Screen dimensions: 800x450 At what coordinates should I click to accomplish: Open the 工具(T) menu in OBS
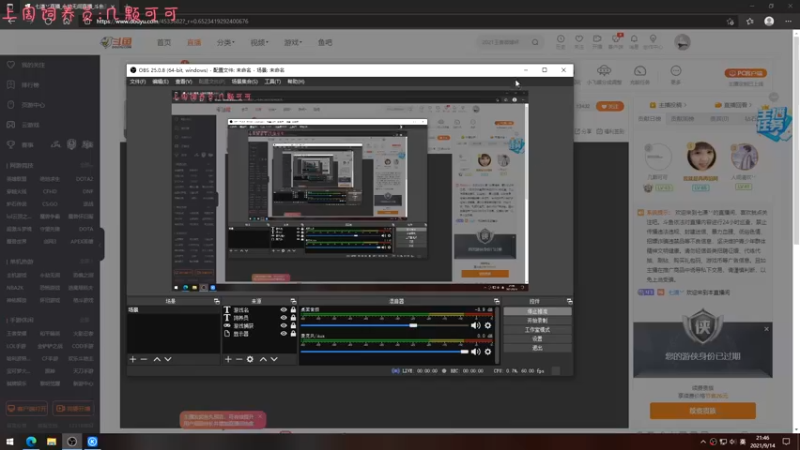pyautogui.click(x=272, y=82)
